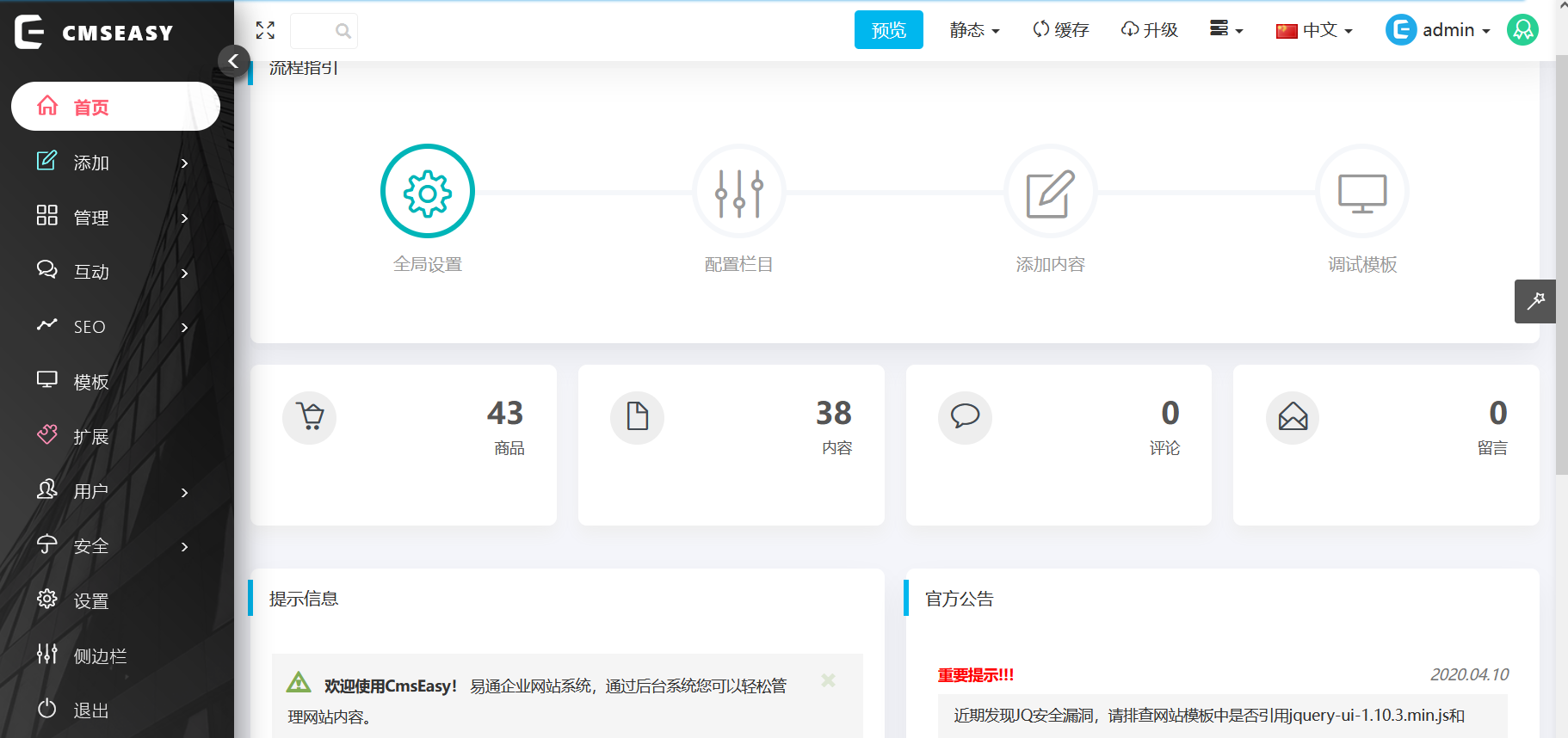
Task: Expand the 互动 submenu arrow
Action: point(184,273)
